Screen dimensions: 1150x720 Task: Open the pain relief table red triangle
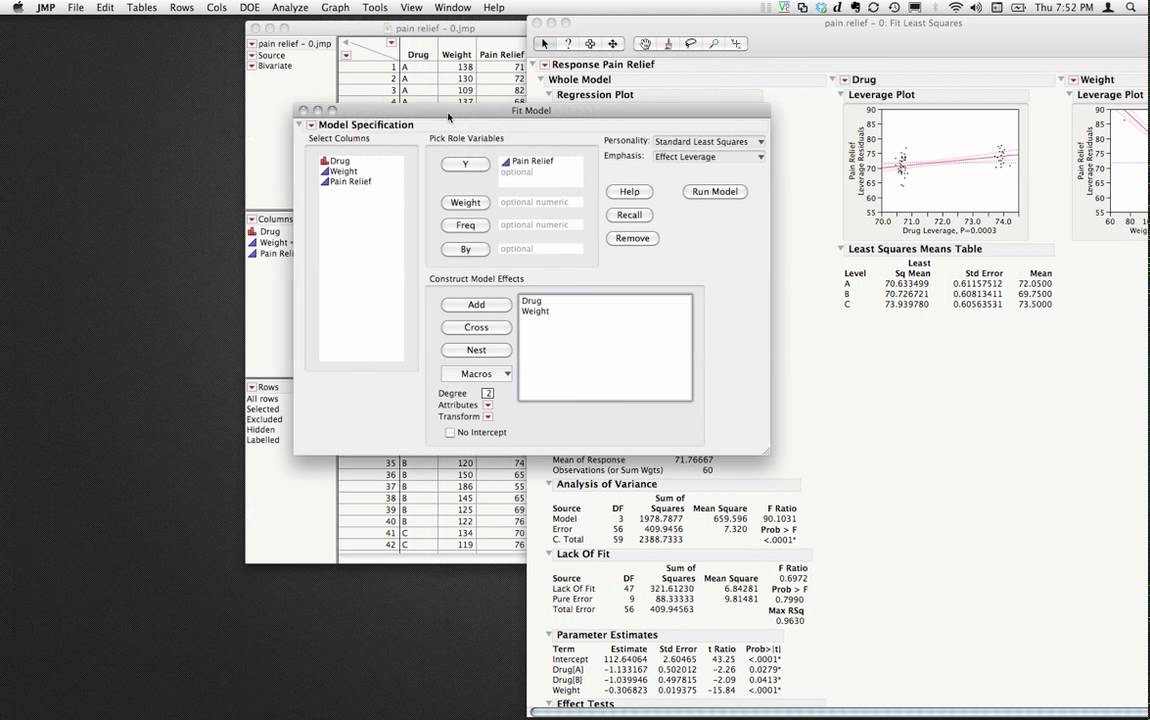pyautogui.click(x=252, y=44)
